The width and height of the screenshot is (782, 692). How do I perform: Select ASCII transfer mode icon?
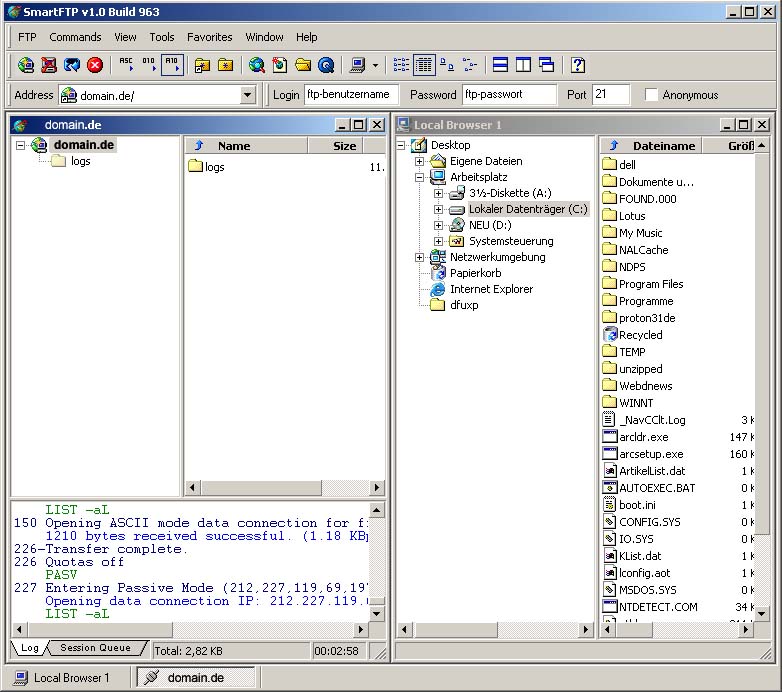(x=126, y=65)
